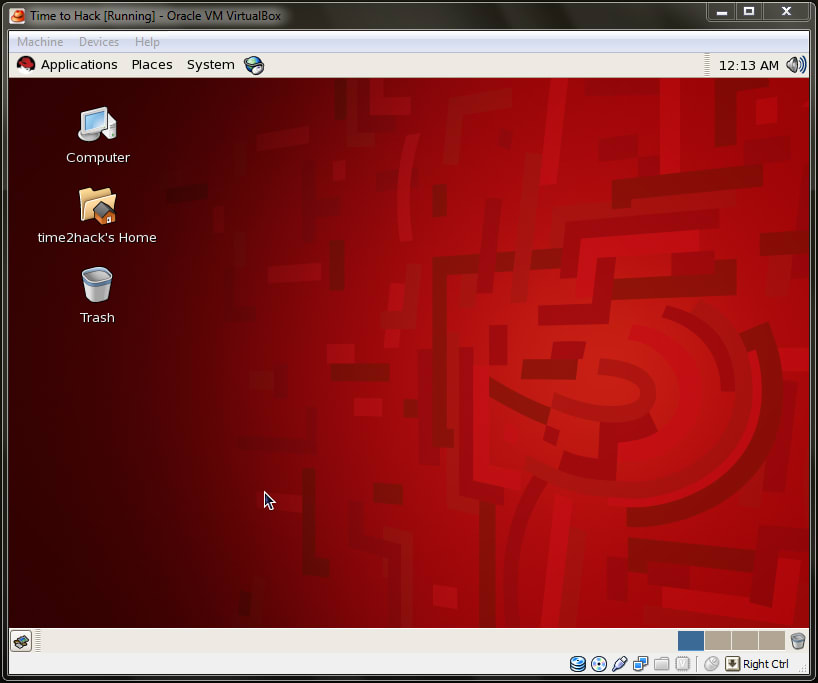Click the volume speaker icon
The image size is (818, 683).
coord(796,65)
